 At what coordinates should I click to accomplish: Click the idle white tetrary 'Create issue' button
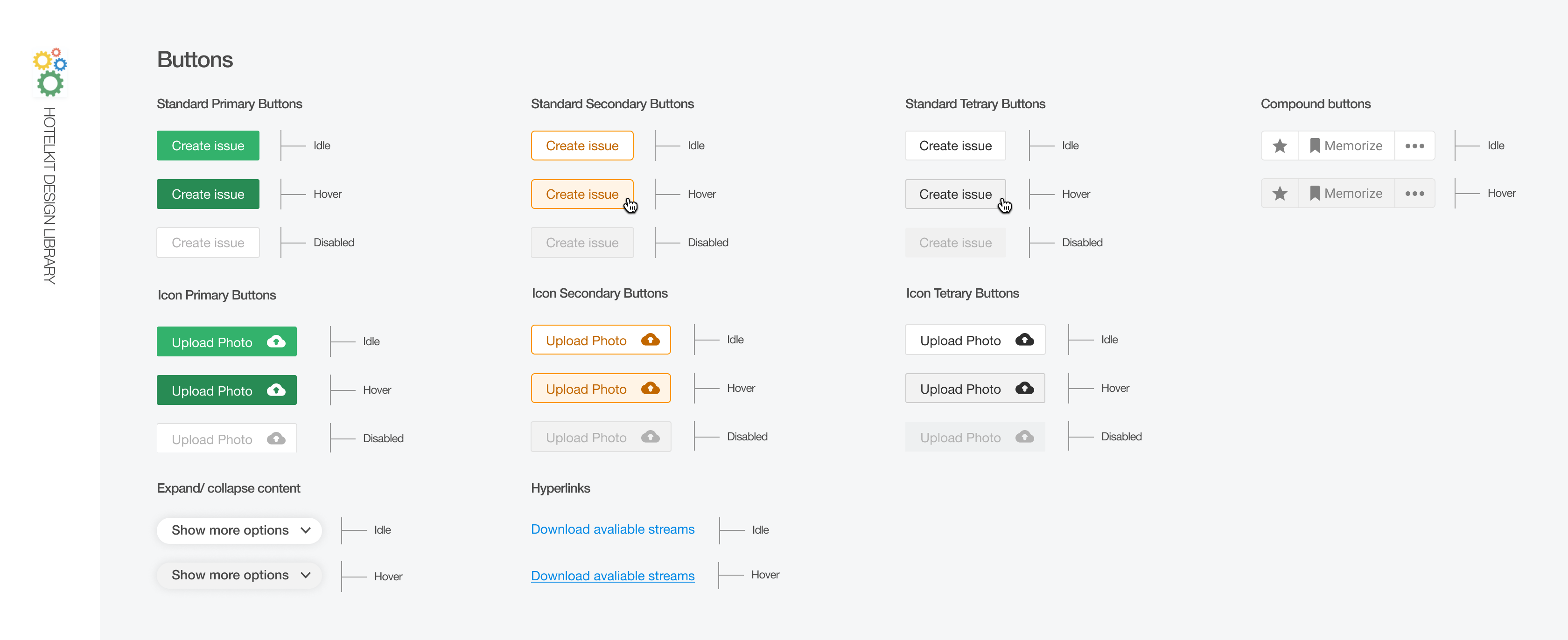pyautogui.click(x=954, y=146)
